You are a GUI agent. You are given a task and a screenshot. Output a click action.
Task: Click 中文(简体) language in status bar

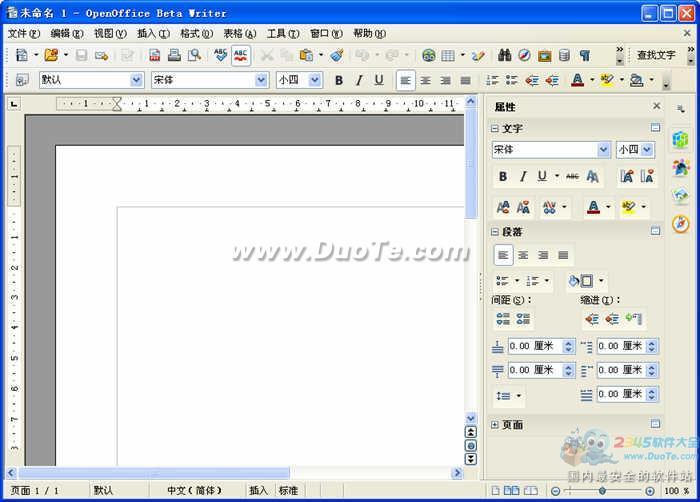pyautogui.click(x=194, y=490)
